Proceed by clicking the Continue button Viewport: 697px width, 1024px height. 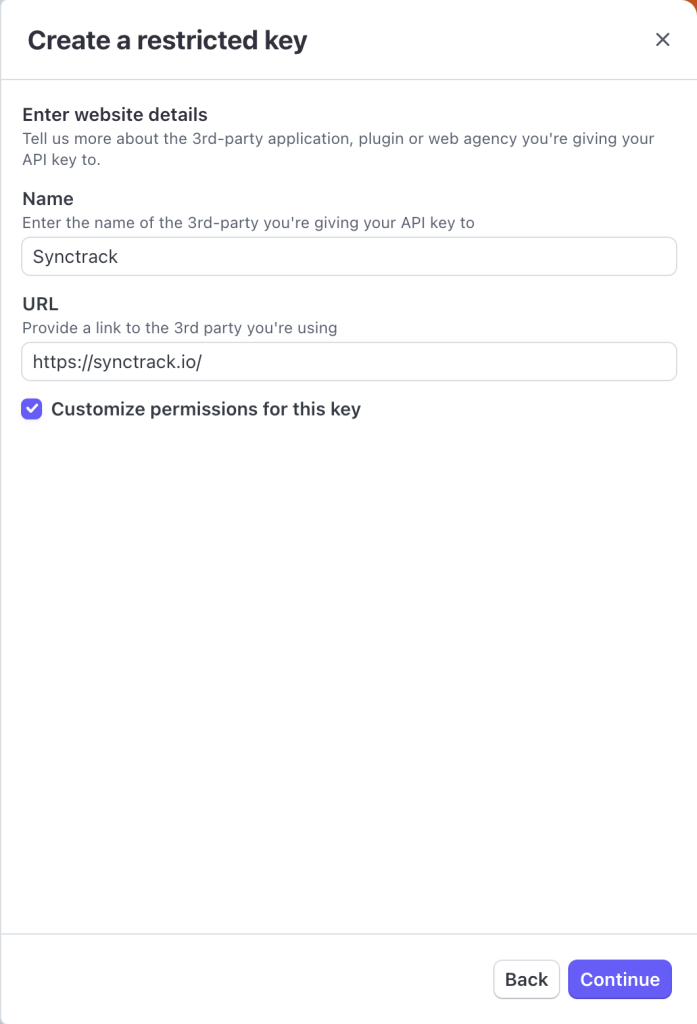coord(620,979)
